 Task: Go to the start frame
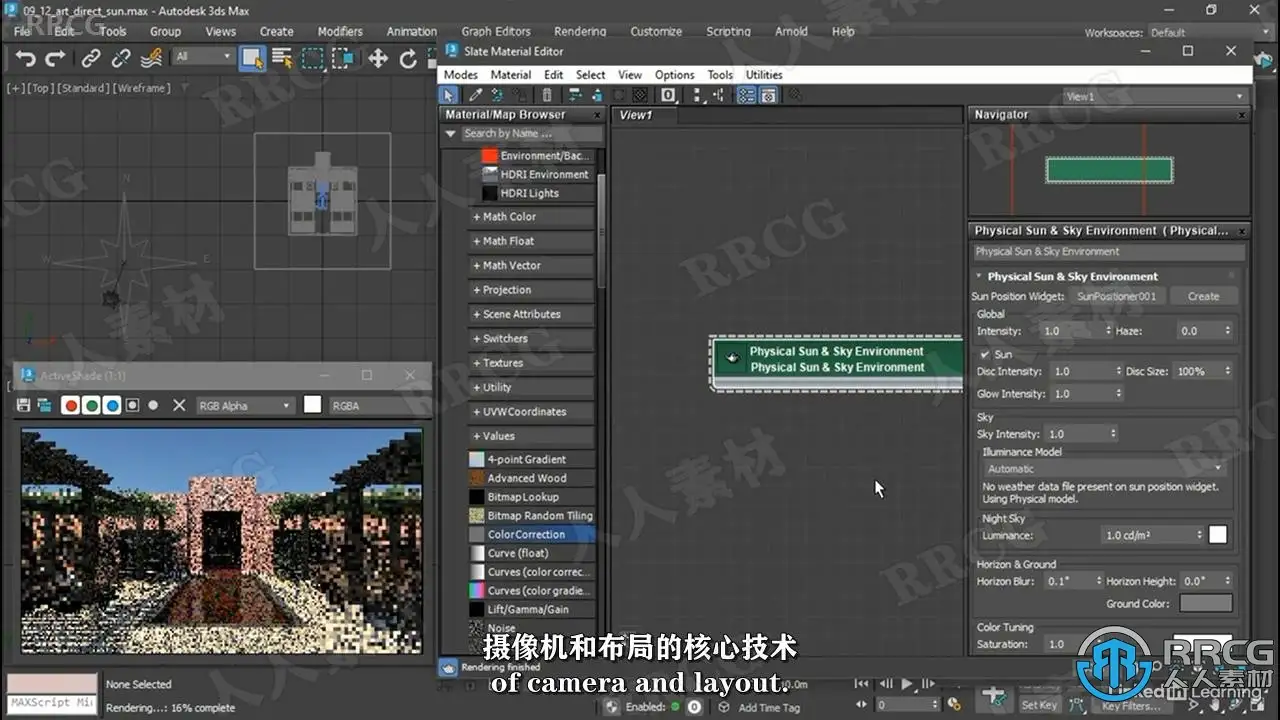pyautogui.click(x=861, y=684)
